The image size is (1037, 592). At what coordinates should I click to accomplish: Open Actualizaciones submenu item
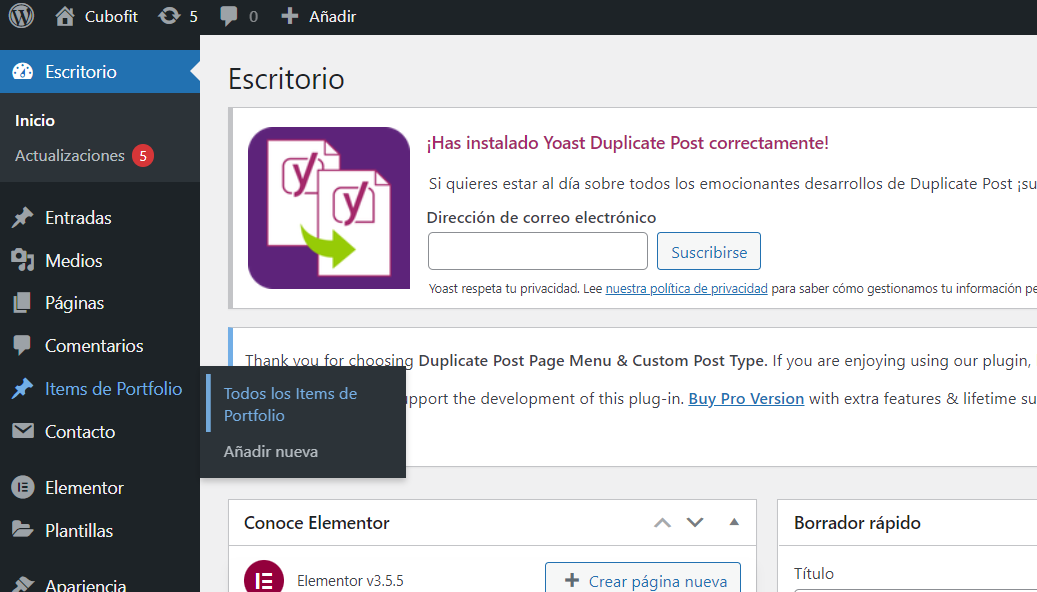coord(70,156)
